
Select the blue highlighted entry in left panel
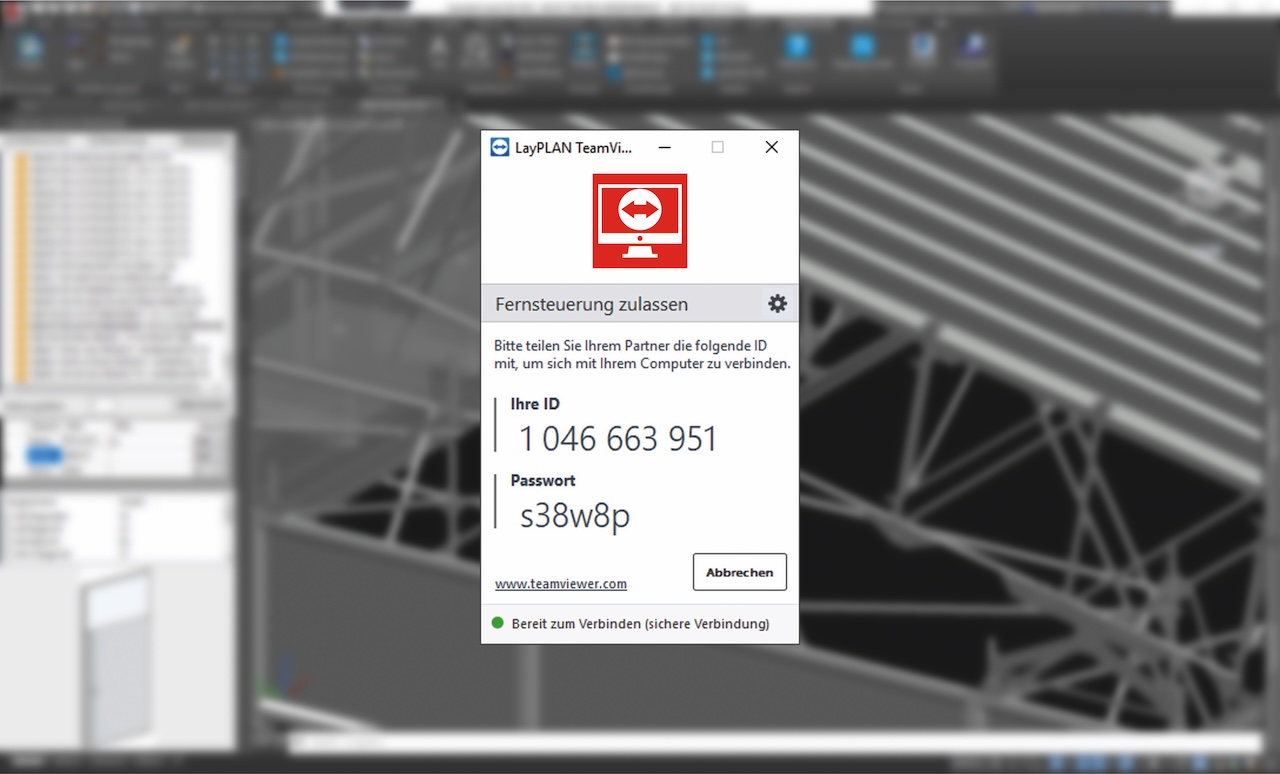point(44,456)
